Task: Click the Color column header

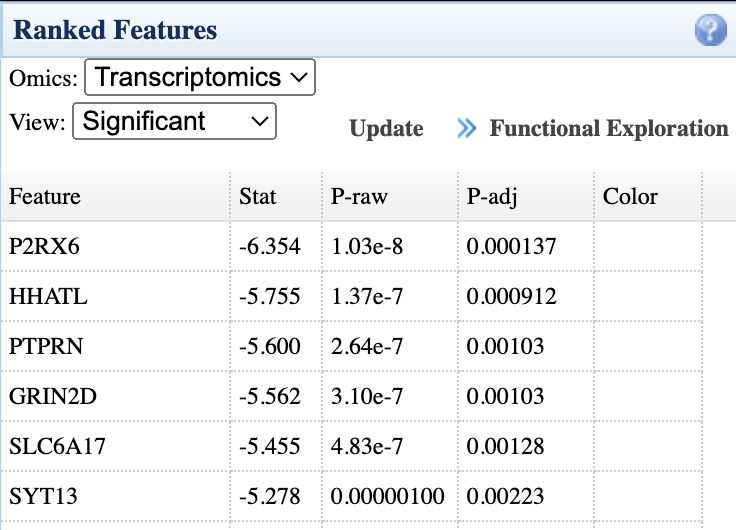Action: pyautogui.click(x=630, y=197)
